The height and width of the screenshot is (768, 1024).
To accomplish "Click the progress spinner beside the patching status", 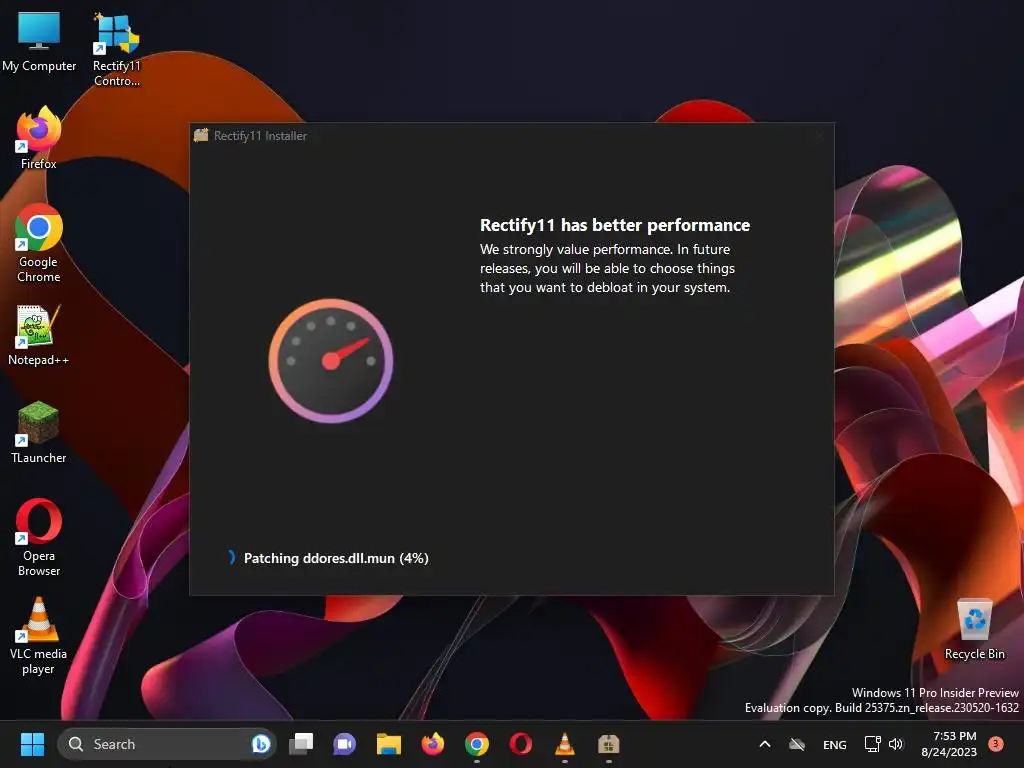I will point(231,557).
